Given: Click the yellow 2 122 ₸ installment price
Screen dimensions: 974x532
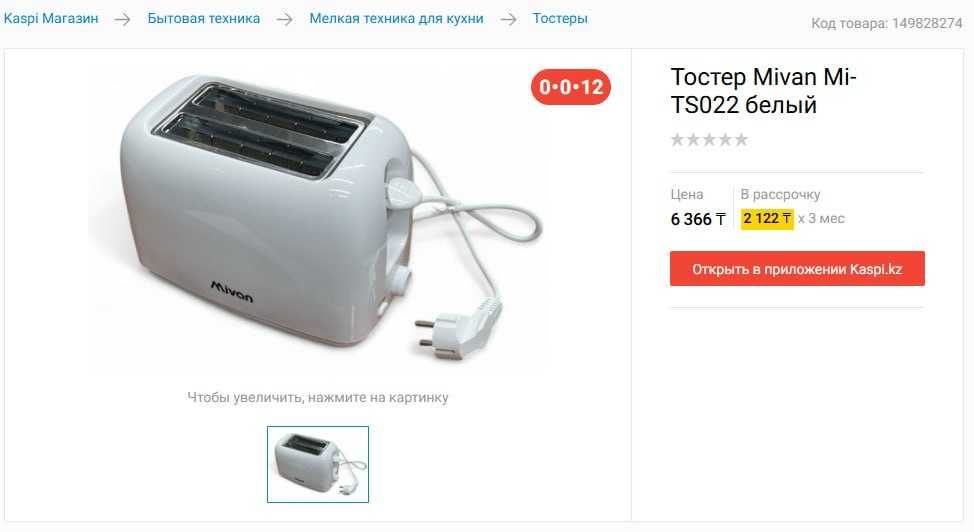Looking at the screenshot, I should [767, 219].
